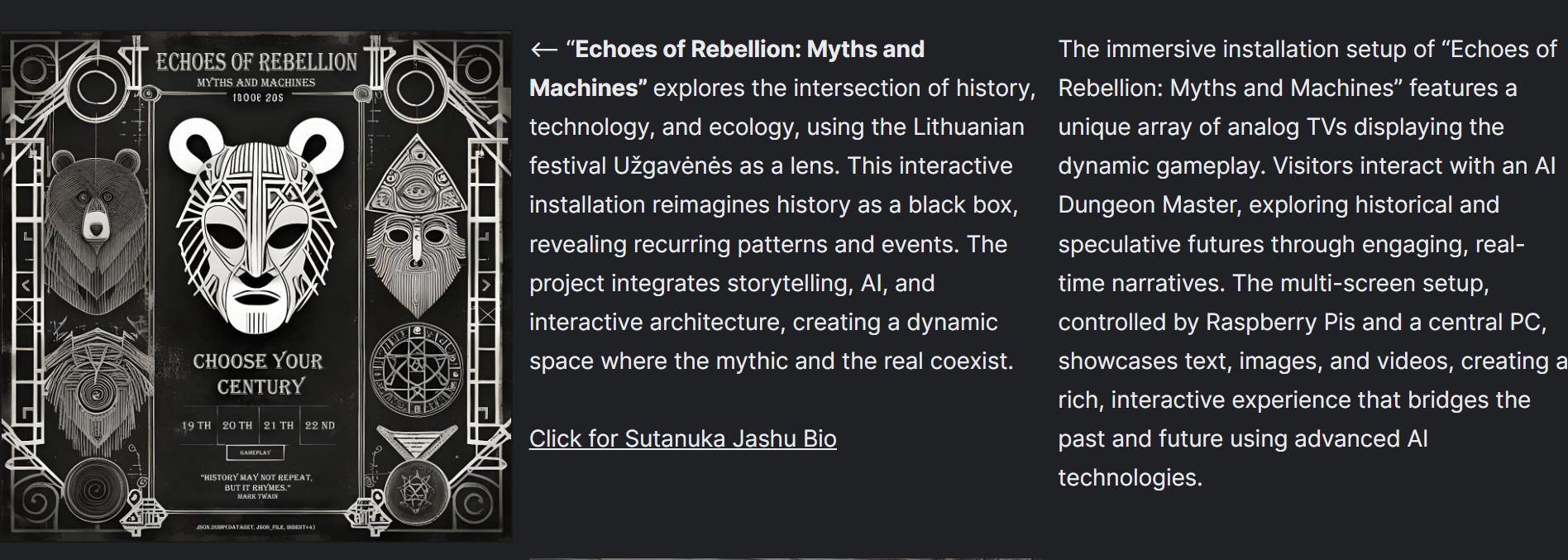Viewport: 1568px width, 560px height.
Task: Click the "Echoes of Rebellion" poster heading
Action: pyautogui.click(x=256, y=62)
